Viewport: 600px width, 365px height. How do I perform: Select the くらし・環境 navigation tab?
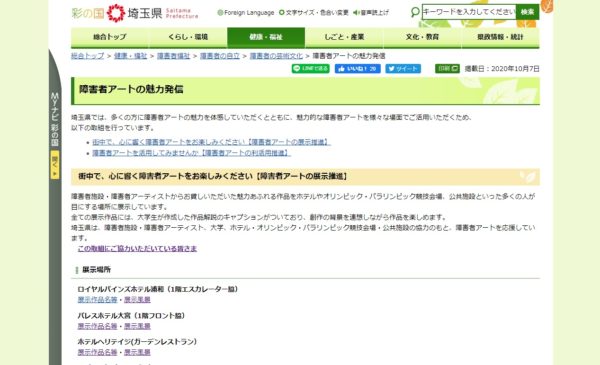click(188, 37)
